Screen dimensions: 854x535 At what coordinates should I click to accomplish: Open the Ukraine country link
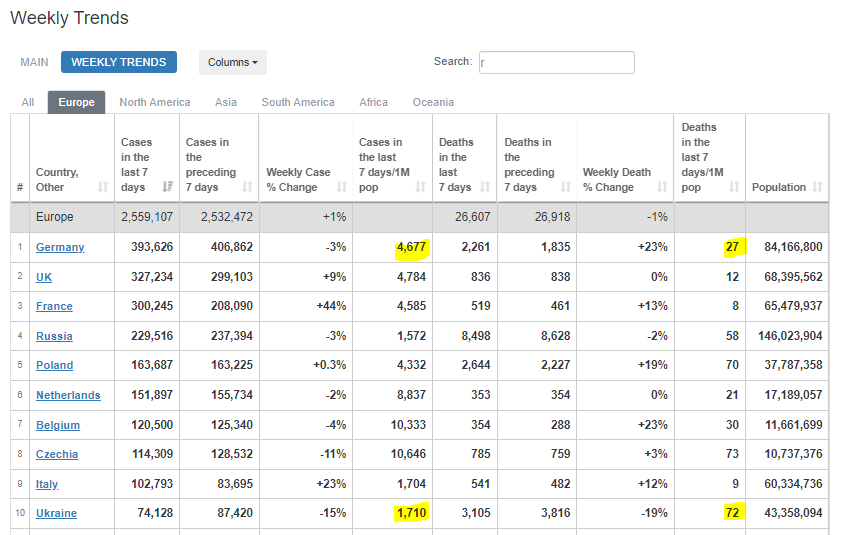click(56, 514)
